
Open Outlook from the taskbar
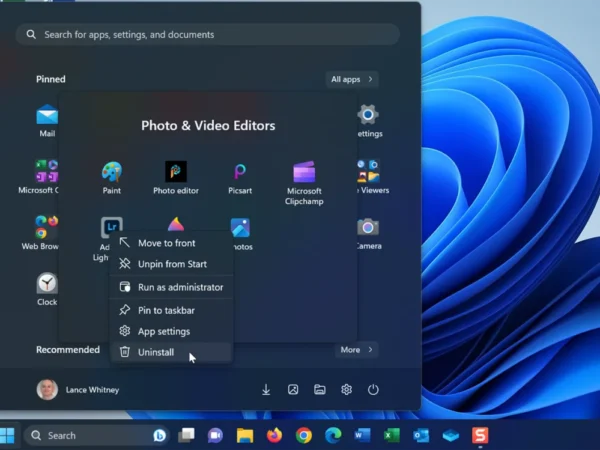421,435
